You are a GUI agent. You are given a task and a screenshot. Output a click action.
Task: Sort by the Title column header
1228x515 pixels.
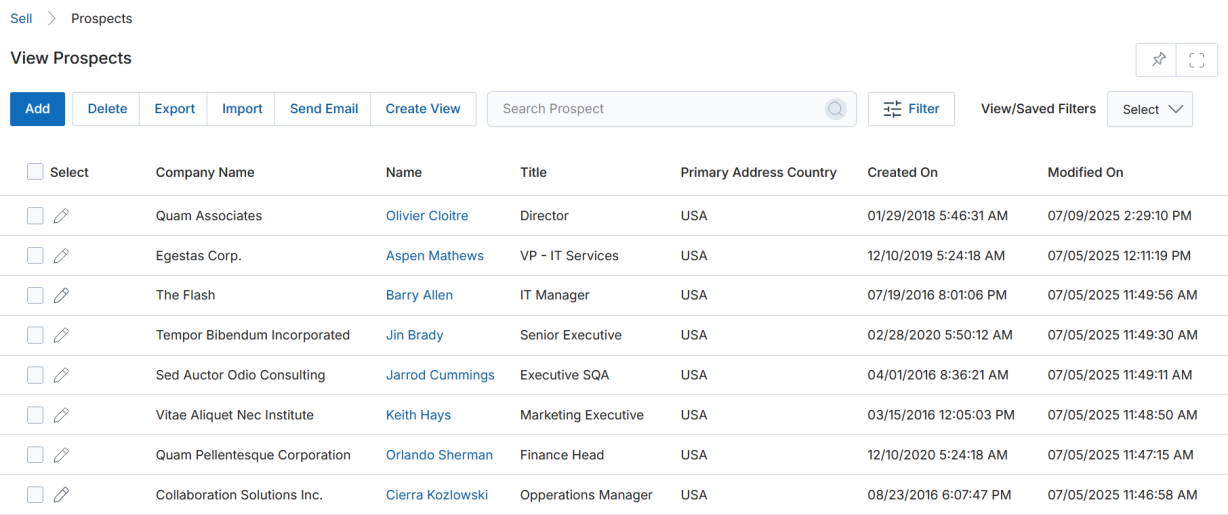pos(533,172)
